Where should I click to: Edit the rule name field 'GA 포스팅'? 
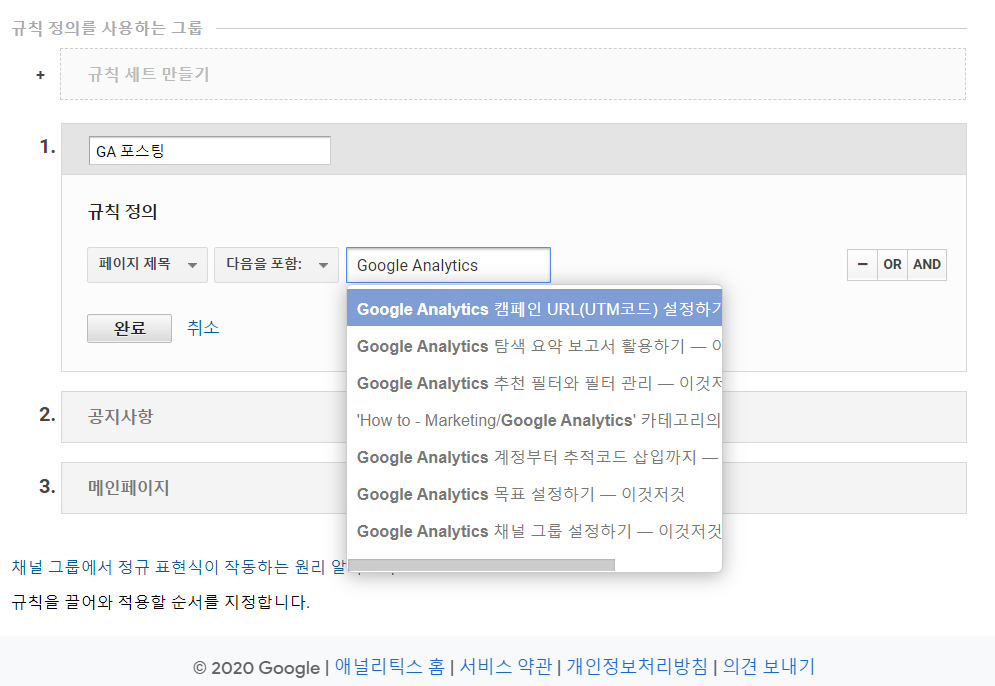click(209, 151)
